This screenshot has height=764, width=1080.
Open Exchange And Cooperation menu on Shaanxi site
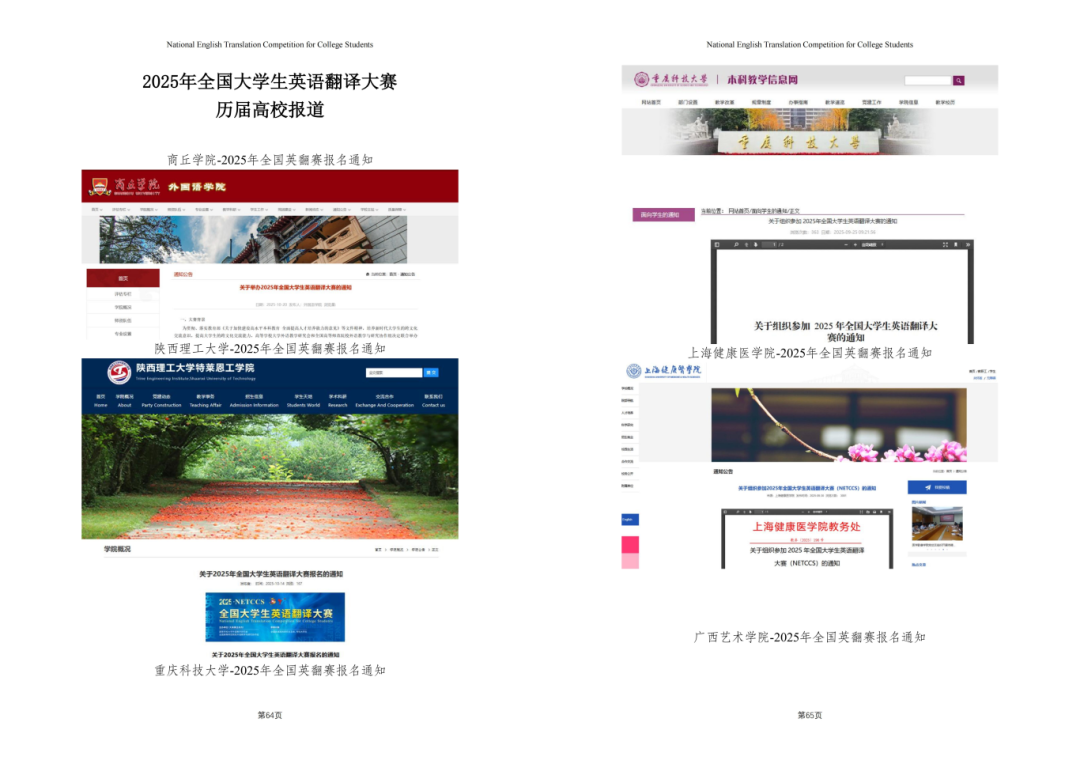click(x=384, y=401)
